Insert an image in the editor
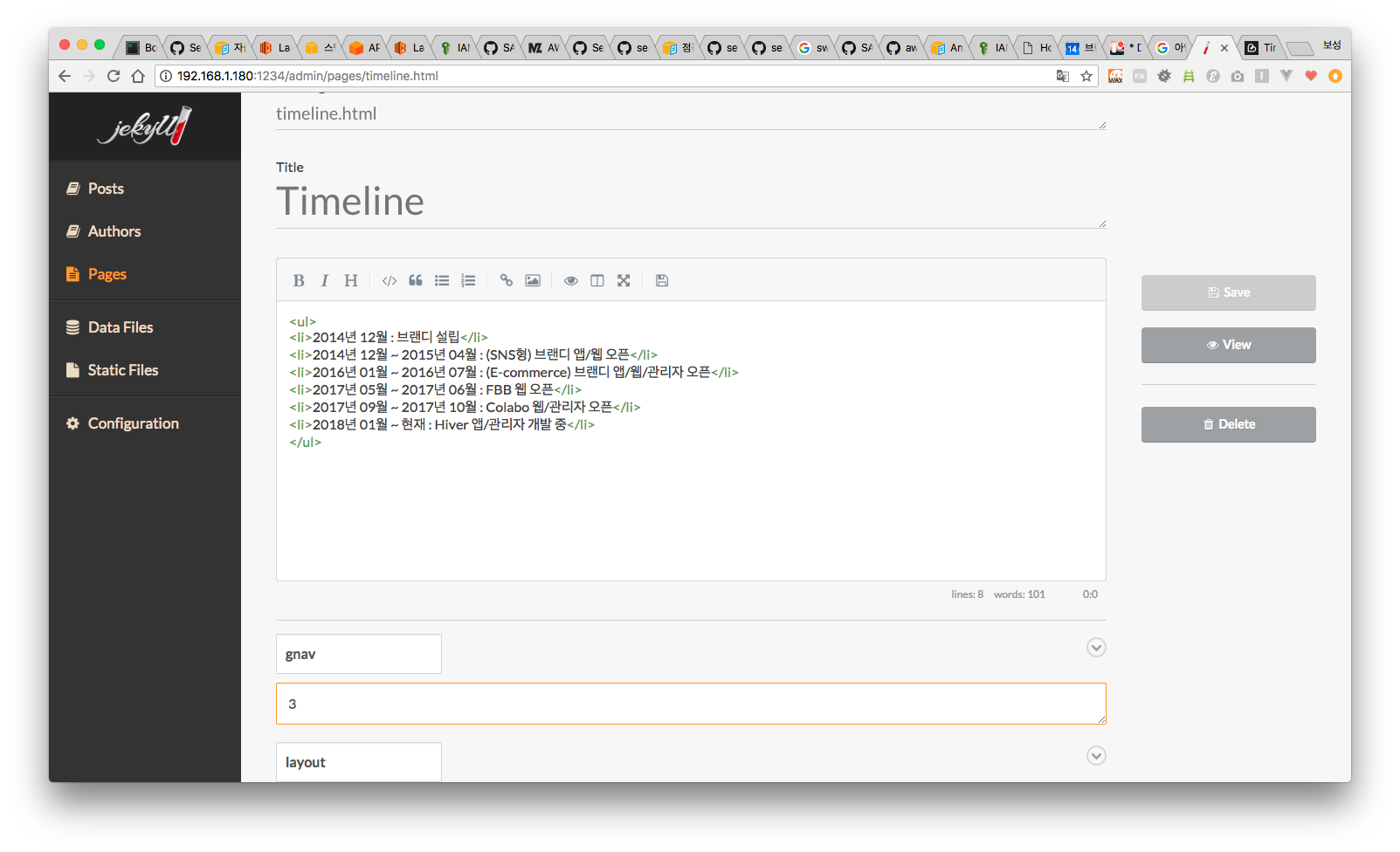 533,280
